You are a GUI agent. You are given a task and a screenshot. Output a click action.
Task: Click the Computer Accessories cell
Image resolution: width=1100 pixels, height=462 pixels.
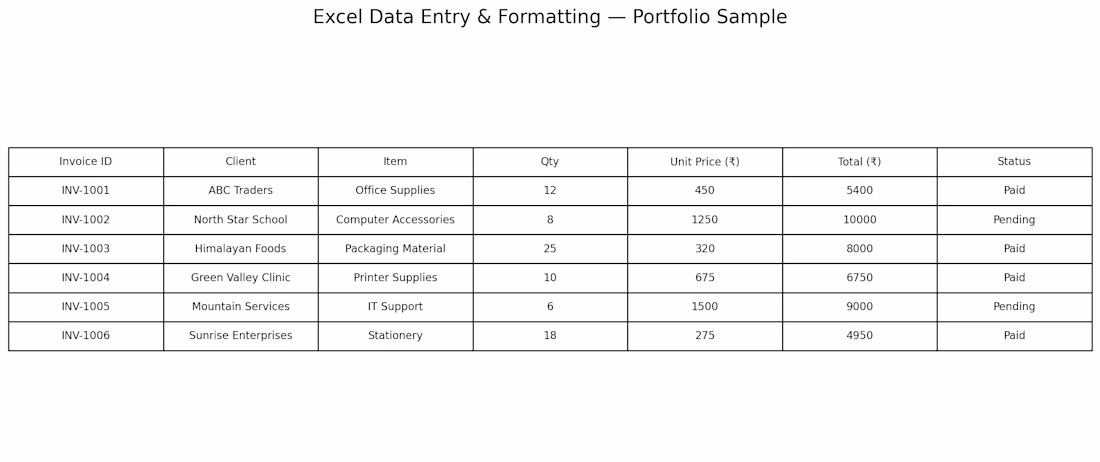(395, 220)
